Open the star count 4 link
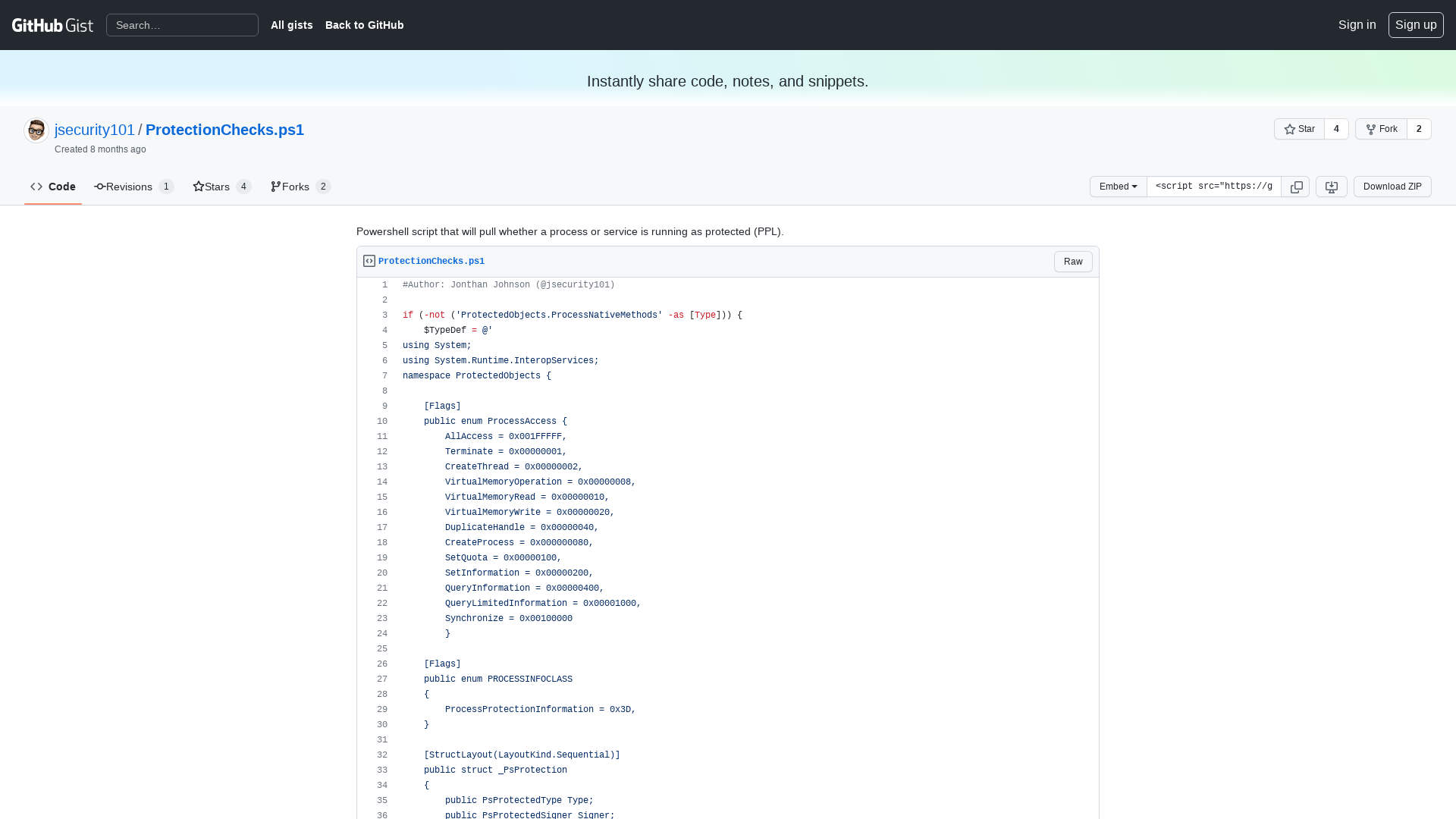1456x819 pixels. pyautogui.click(x=1336, y=129)
